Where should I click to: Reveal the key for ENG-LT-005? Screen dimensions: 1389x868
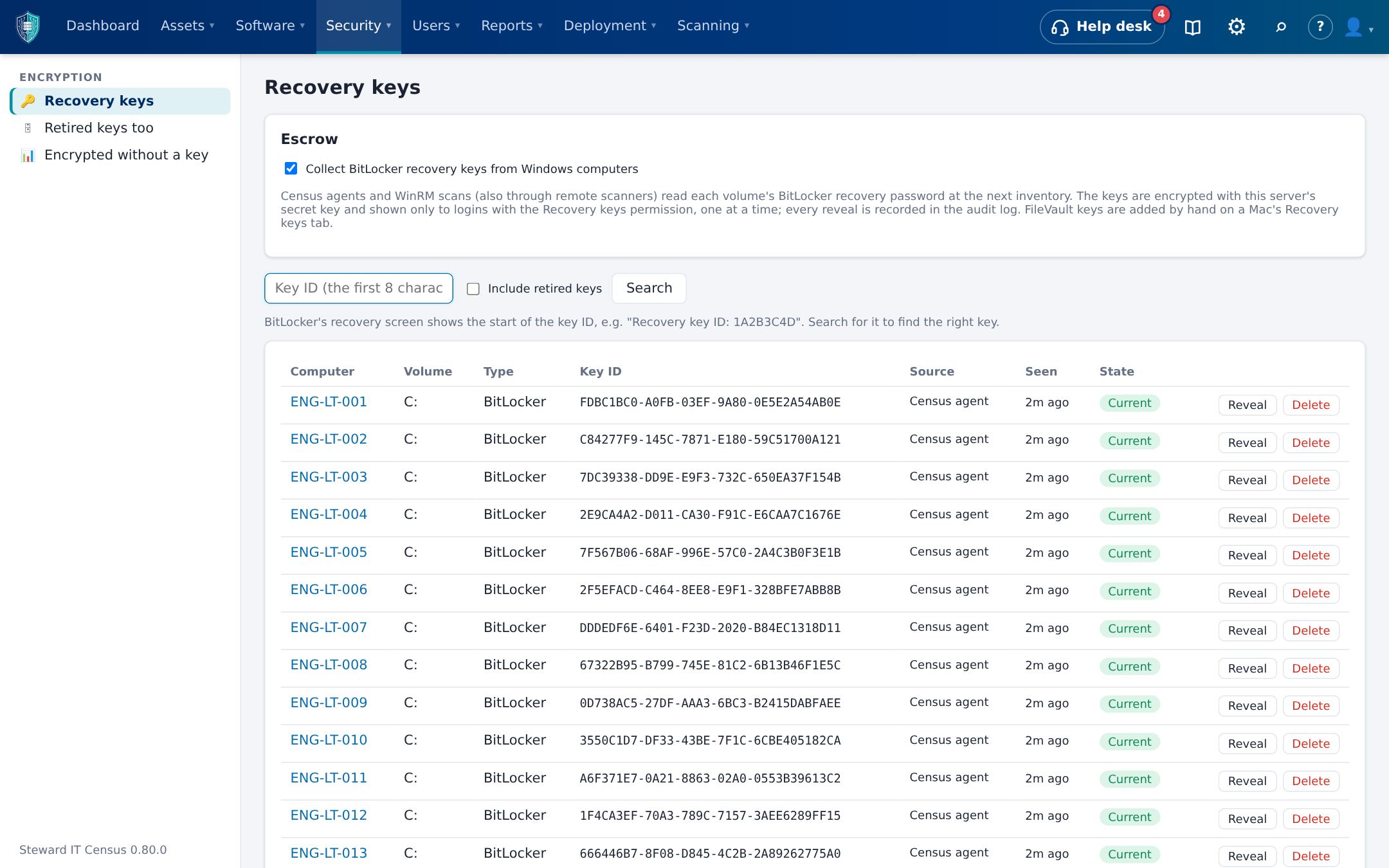point(1247,556)
